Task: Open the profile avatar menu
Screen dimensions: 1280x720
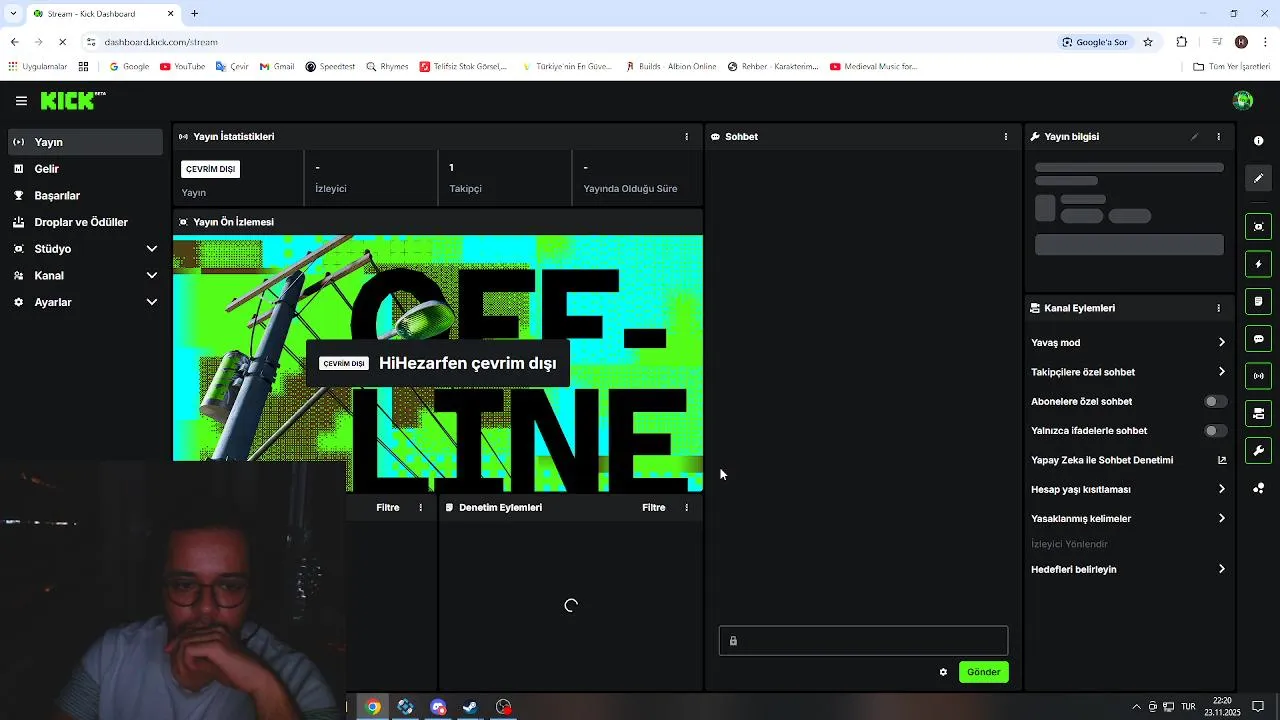Action: coord(1243,100)
